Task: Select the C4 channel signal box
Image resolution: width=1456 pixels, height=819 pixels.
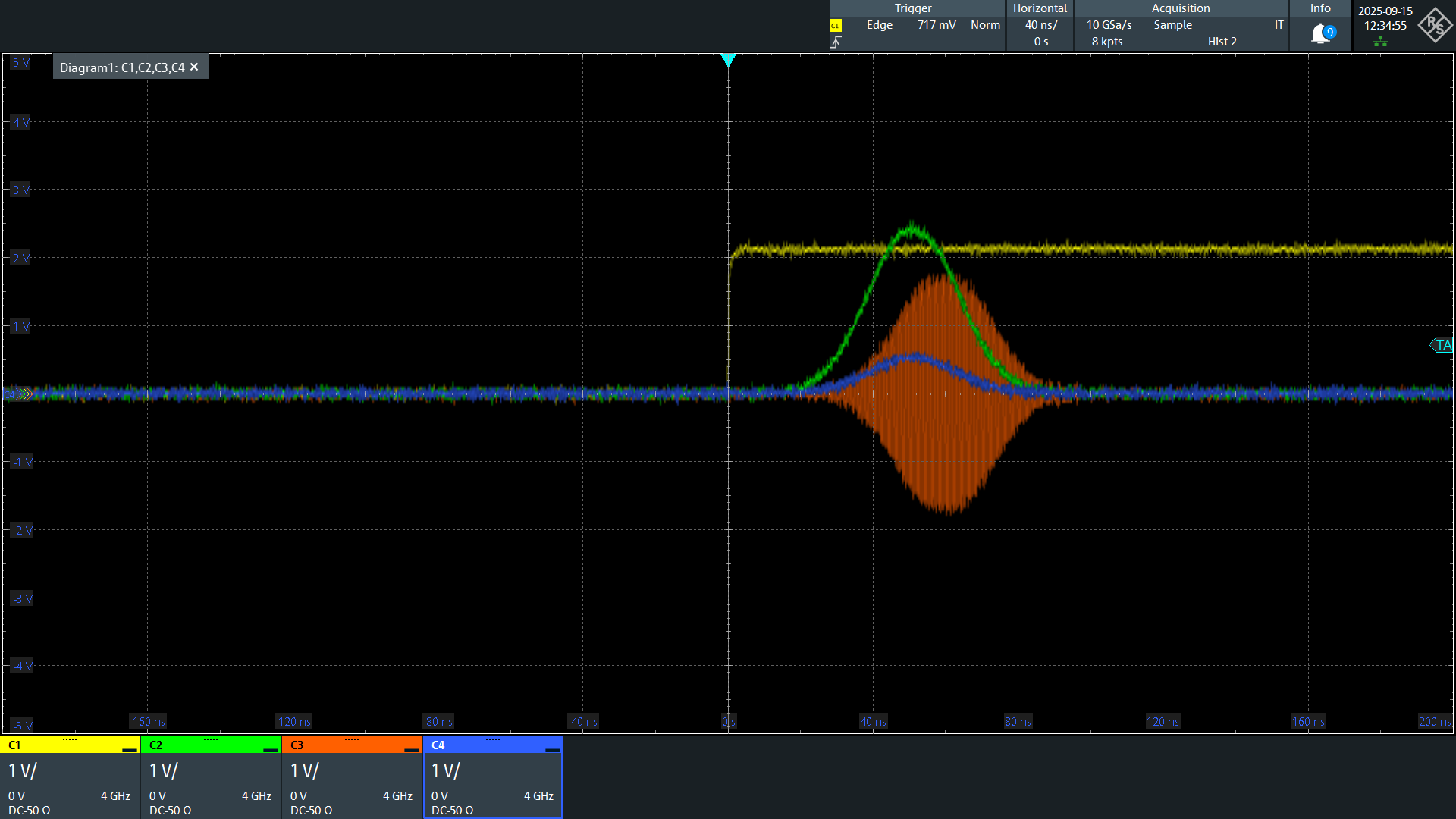Action: (x=492, y=777)
